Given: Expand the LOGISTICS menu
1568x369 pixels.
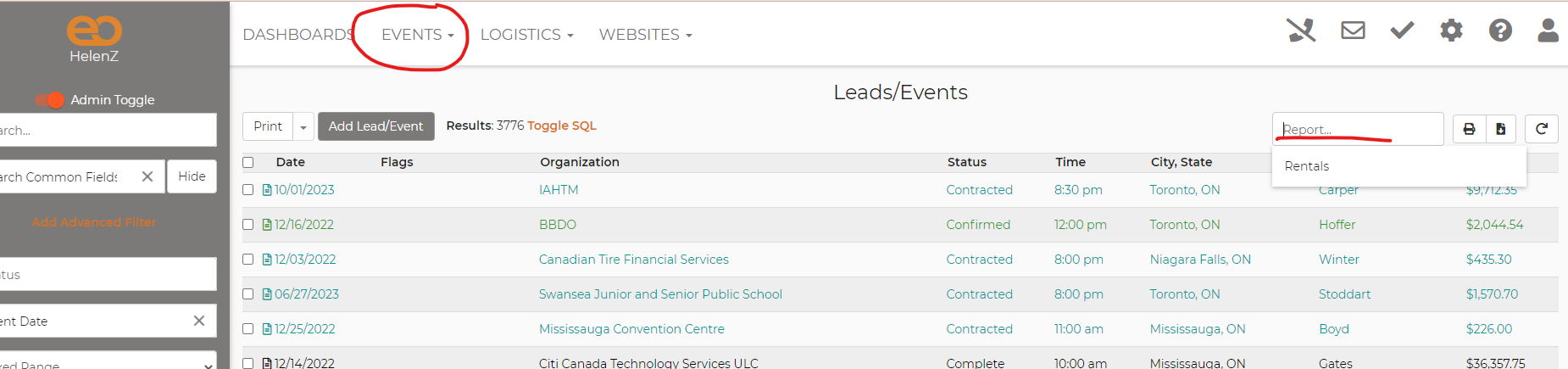Looking at the screenshot, I should 526,35.
